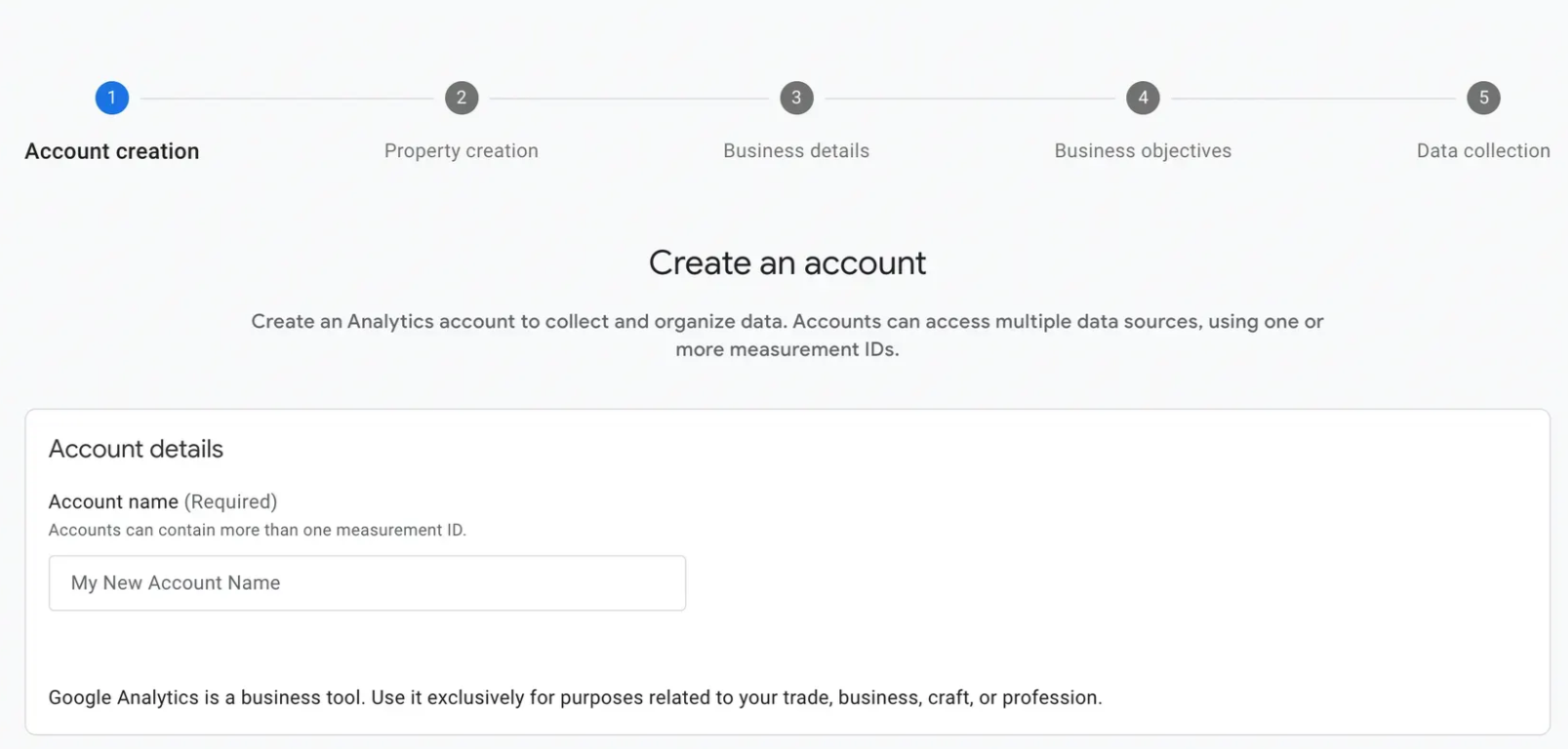The width and height of the screenshot is (1568, 749).
Task: Switch to the Data collection step label
Action: (x=1482, y=151)
